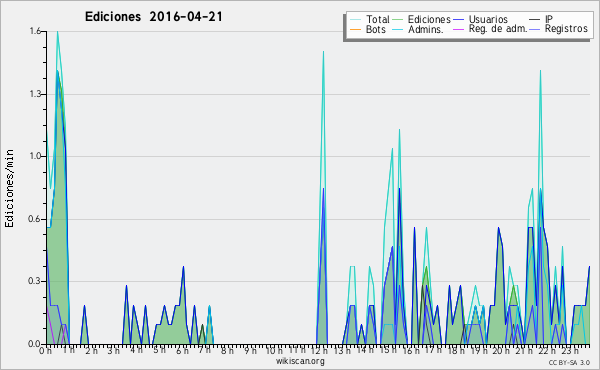Screen dimensions: 600x370
Task: Click the '18 h' x-axis tick label
Action: pos(456,351)
